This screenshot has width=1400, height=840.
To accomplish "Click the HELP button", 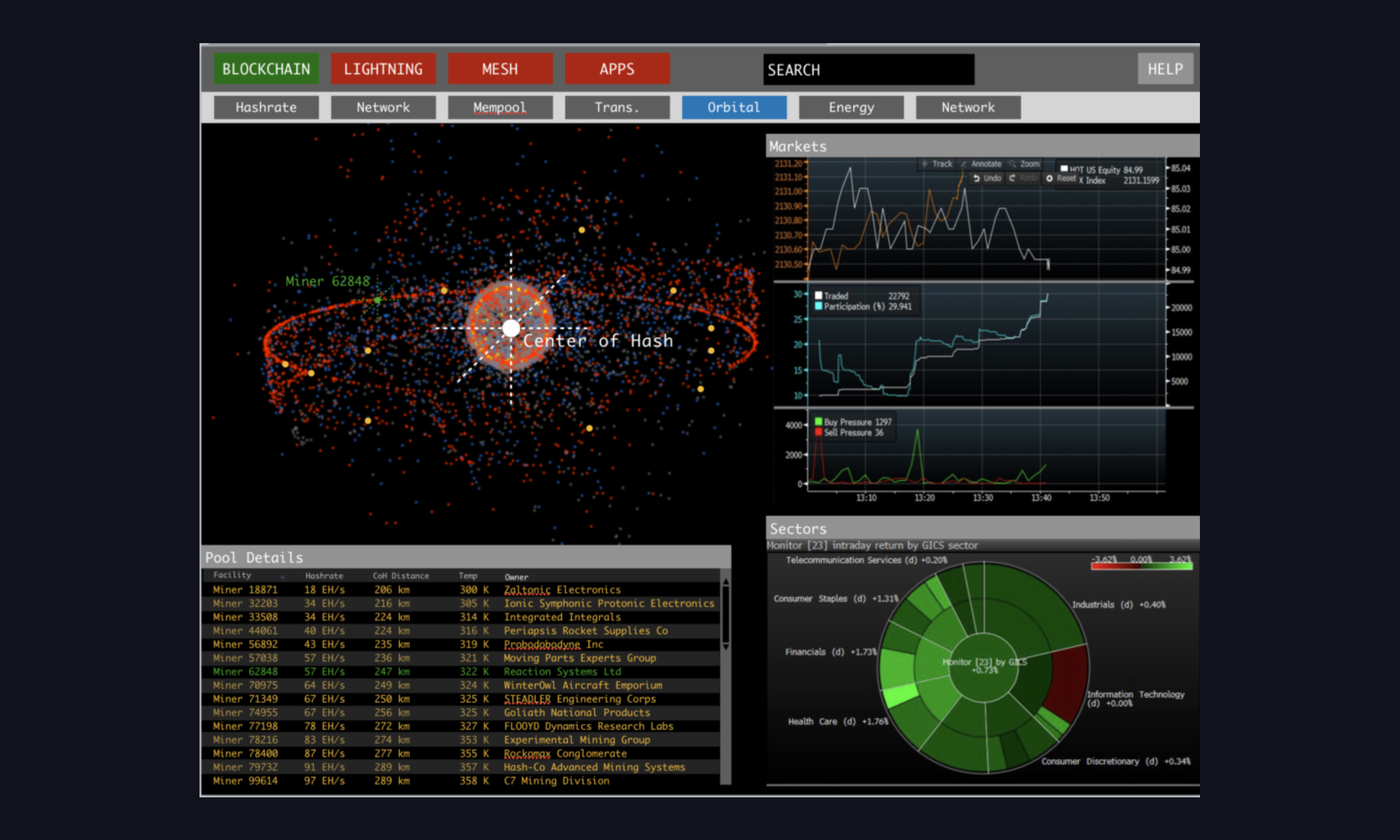I will click(x=1165, y=69).
